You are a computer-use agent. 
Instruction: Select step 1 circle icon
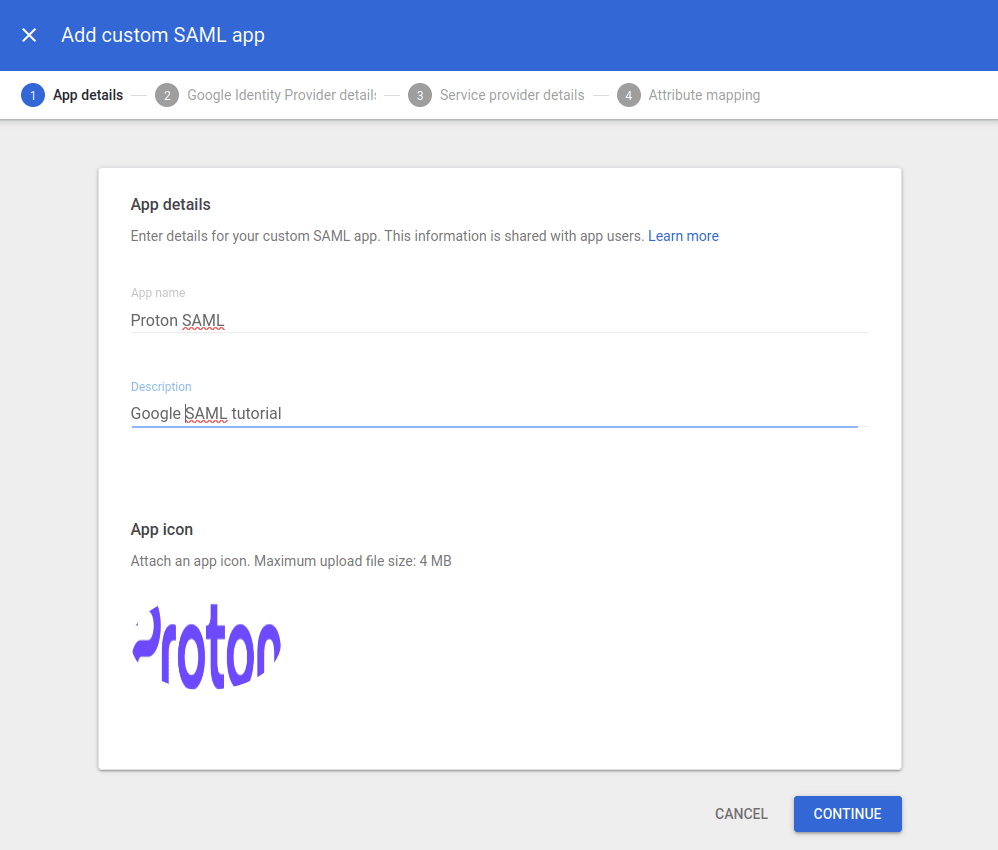pyautogui.click(x=32, y=95)
